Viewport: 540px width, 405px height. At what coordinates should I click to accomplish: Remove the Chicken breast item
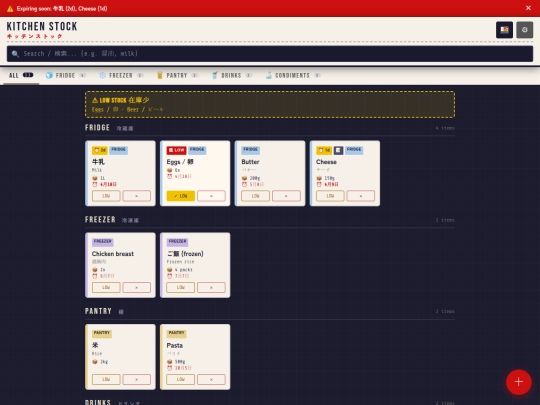137,287
